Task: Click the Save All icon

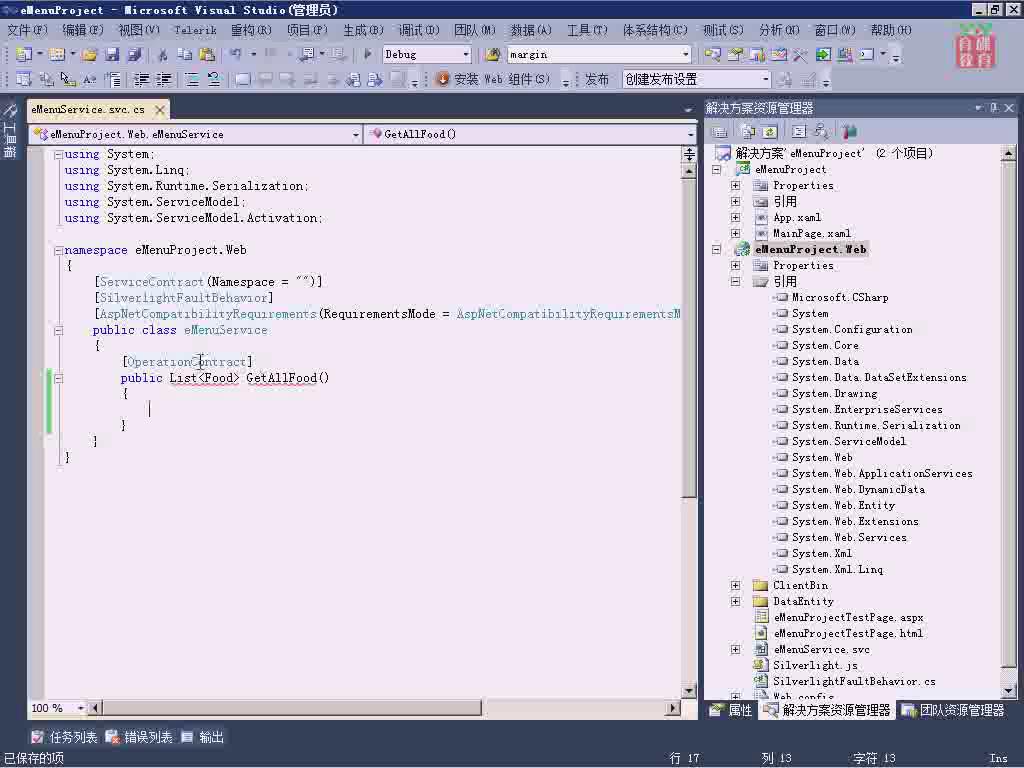Action: (x=135, y=54)
